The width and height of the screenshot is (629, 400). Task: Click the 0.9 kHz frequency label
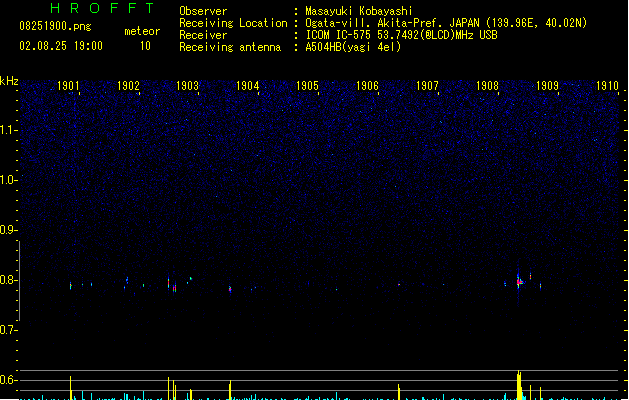click(x=8, y=230)
